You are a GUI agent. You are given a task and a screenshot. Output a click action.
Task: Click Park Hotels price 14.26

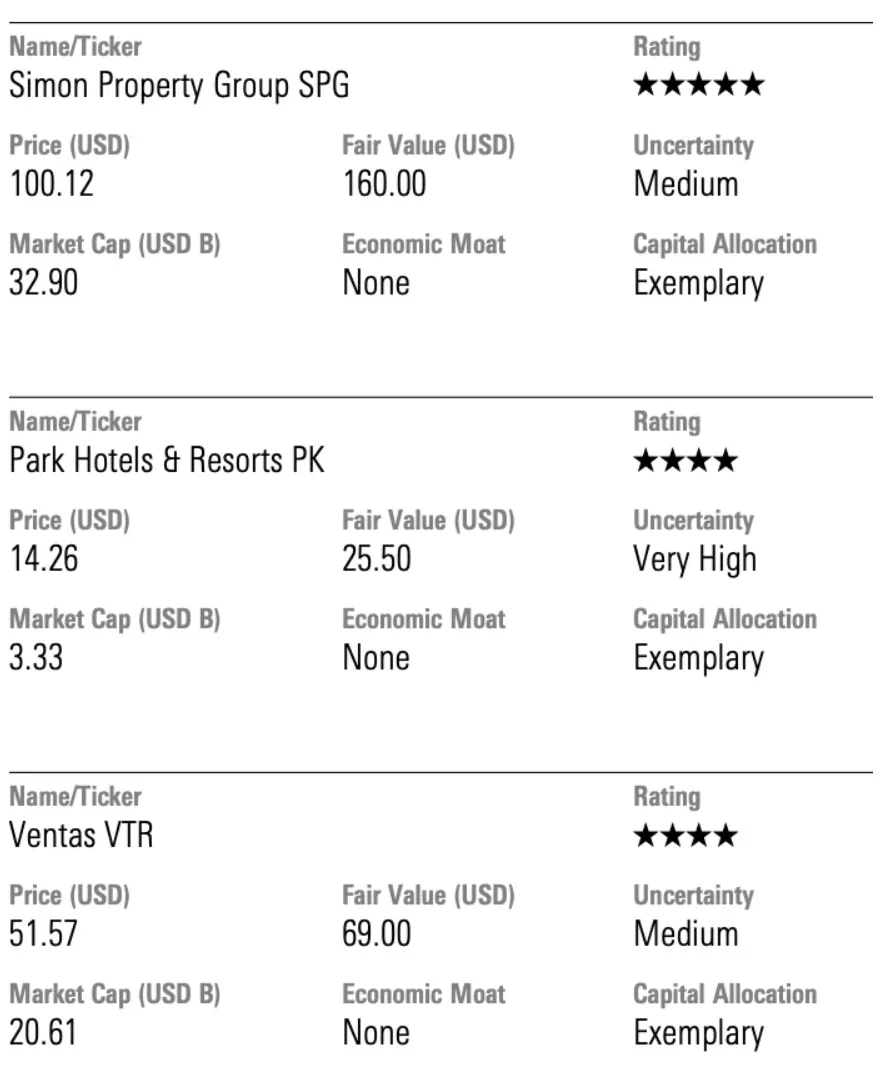tap(44, 559)
